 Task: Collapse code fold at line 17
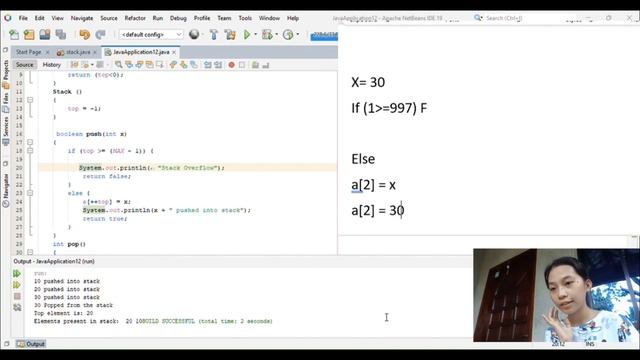point(30,142)
